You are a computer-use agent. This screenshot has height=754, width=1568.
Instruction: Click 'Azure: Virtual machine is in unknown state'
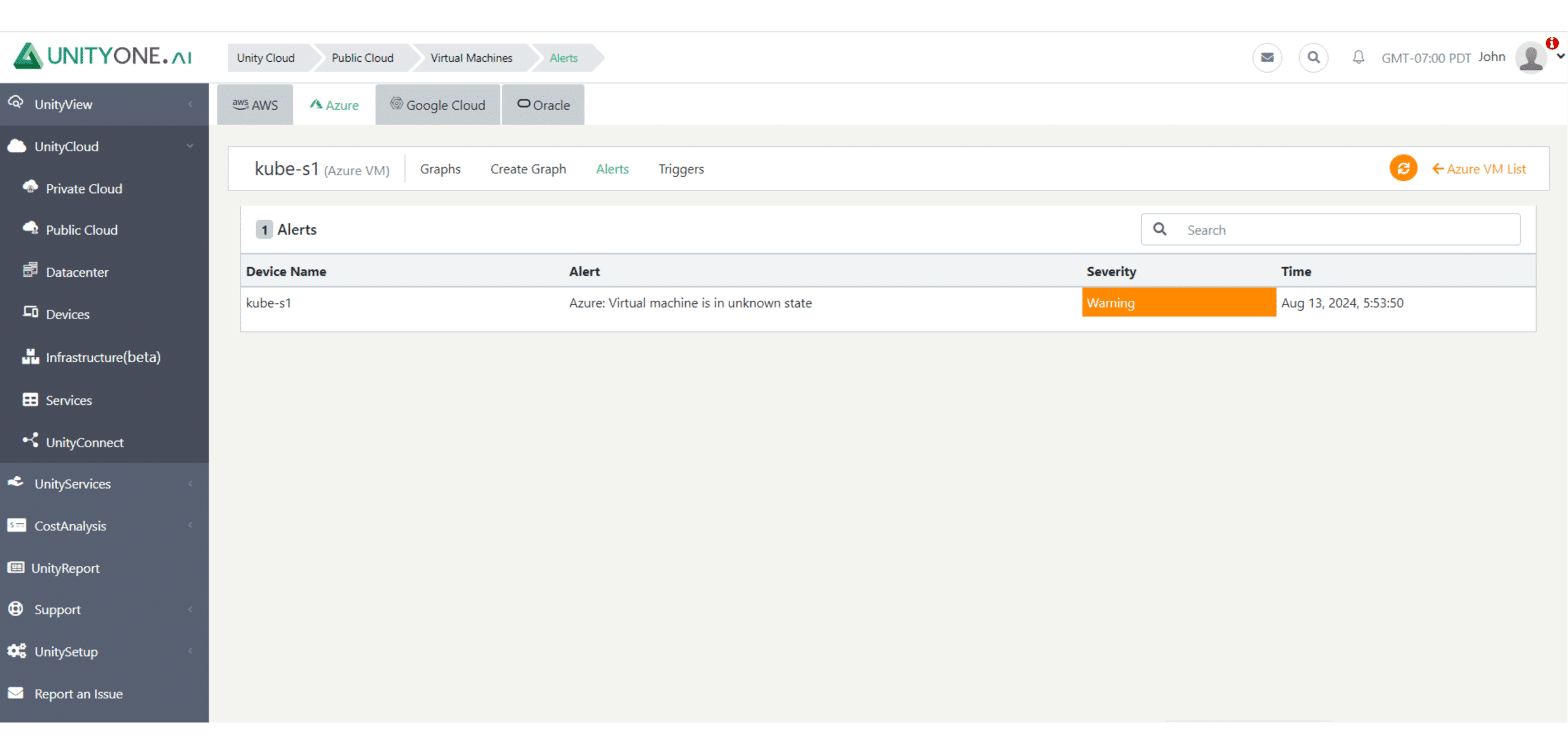[690, 303]
